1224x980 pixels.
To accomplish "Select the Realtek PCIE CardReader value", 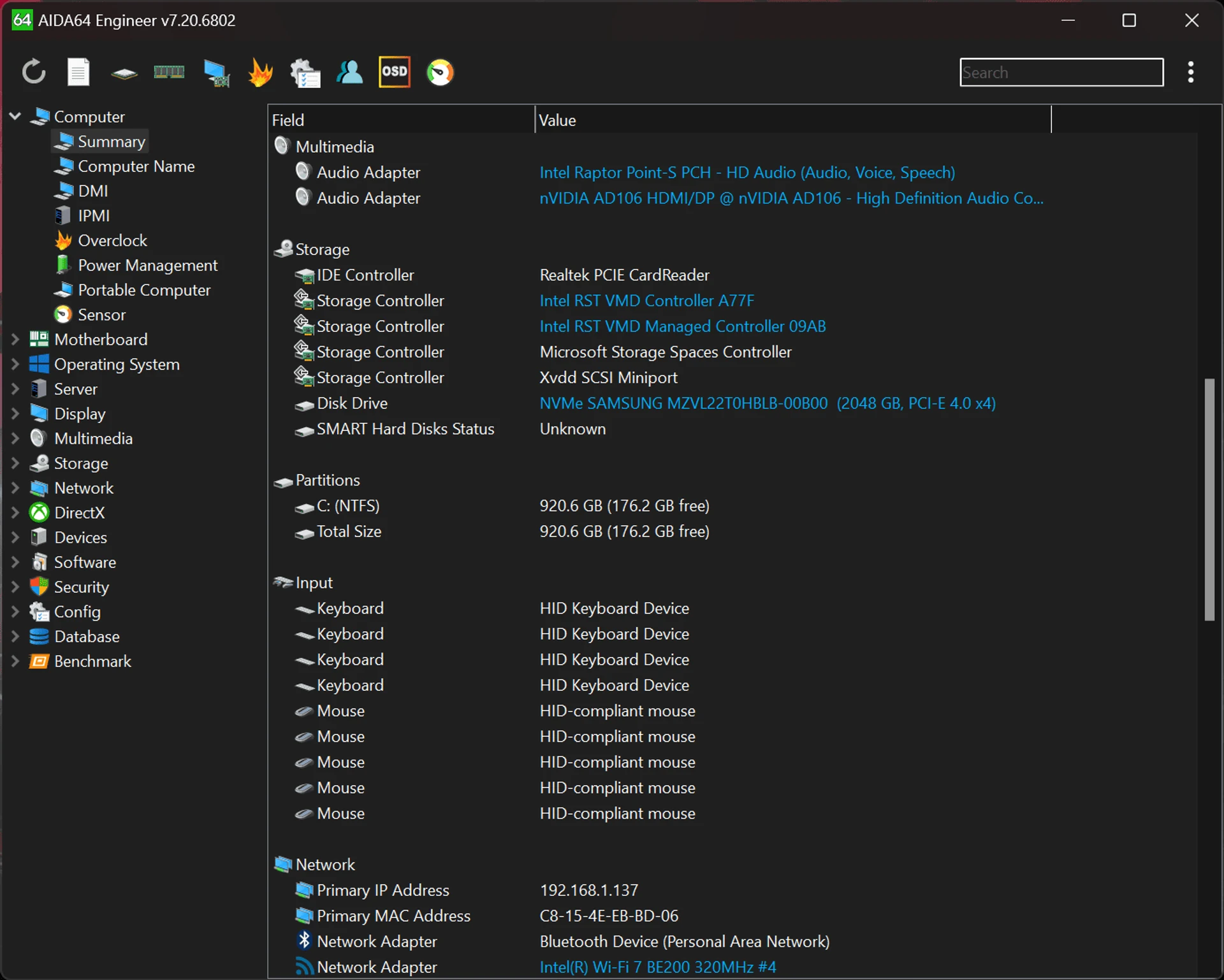I will [x=624, y=275].
